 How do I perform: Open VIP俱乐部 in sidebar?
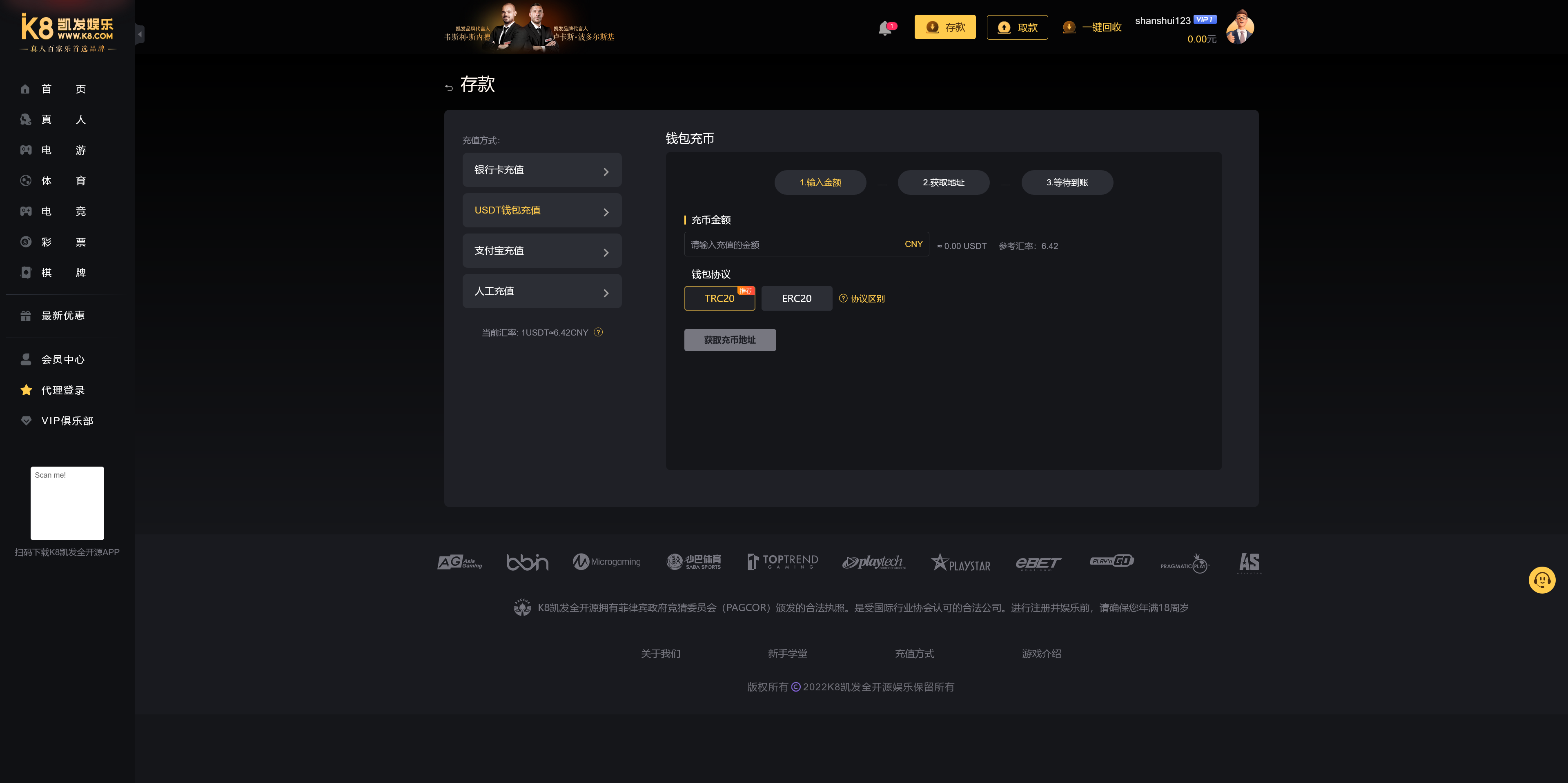click(x=67, y=421)
